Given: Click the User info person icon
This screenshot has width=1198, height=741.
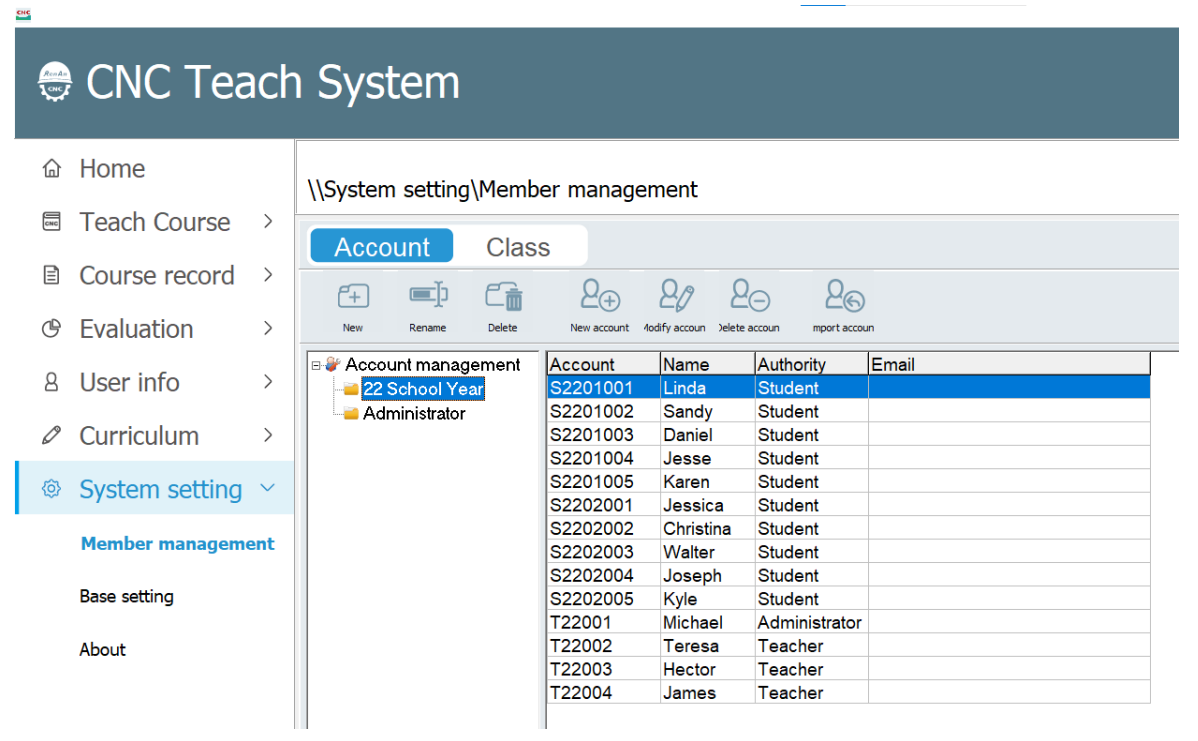Looking at the screenshot, I should [x=51, y=382].
